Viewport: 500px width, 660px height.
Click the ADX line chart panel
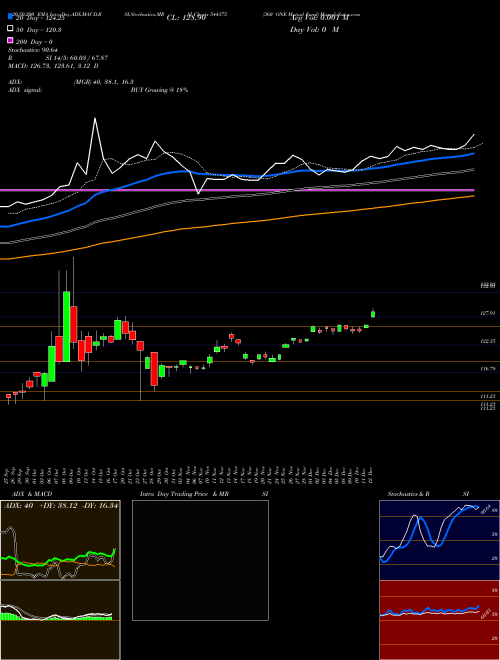(60, 540)
